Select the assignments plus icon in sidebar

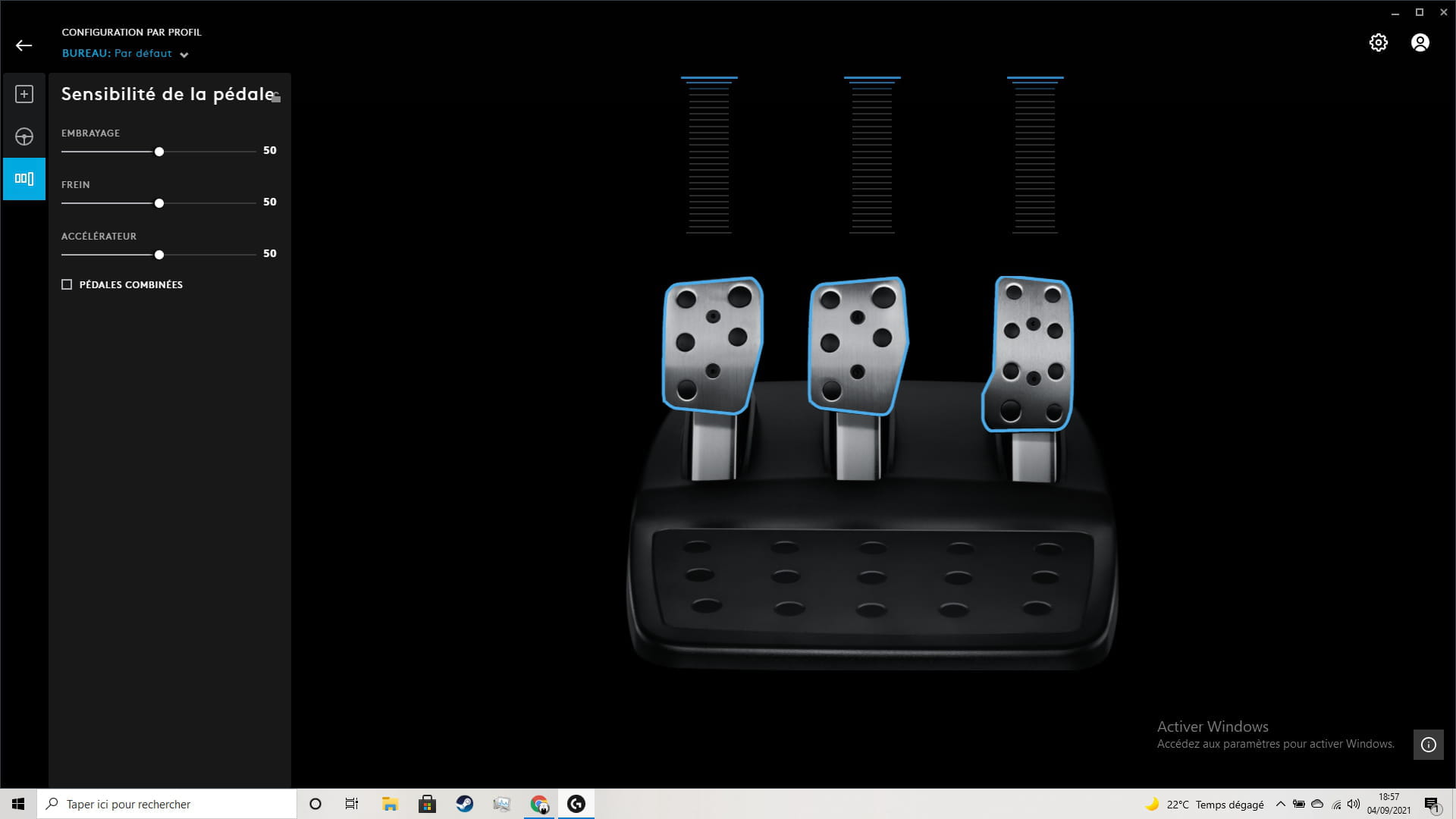pyautogui.click(x=24, y=94)
